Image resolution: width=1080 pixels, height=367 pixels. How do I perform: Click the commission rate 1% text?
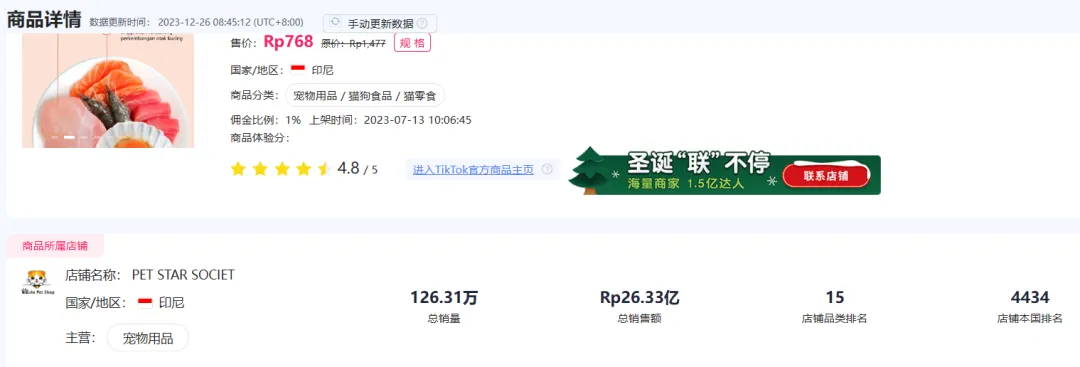point(293,120)
